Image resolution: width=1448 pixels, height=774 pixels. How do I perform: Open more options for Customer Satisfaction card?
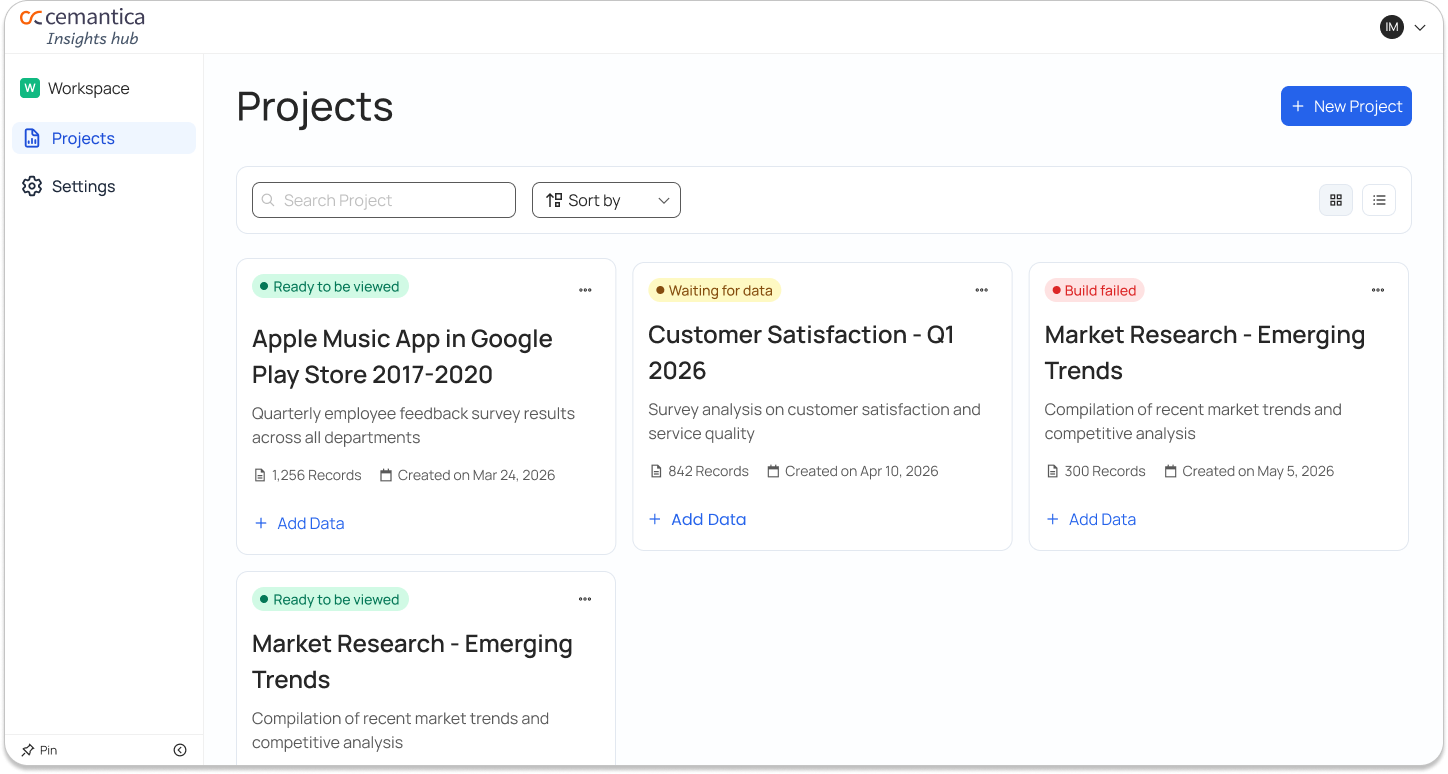pos(982,290)
